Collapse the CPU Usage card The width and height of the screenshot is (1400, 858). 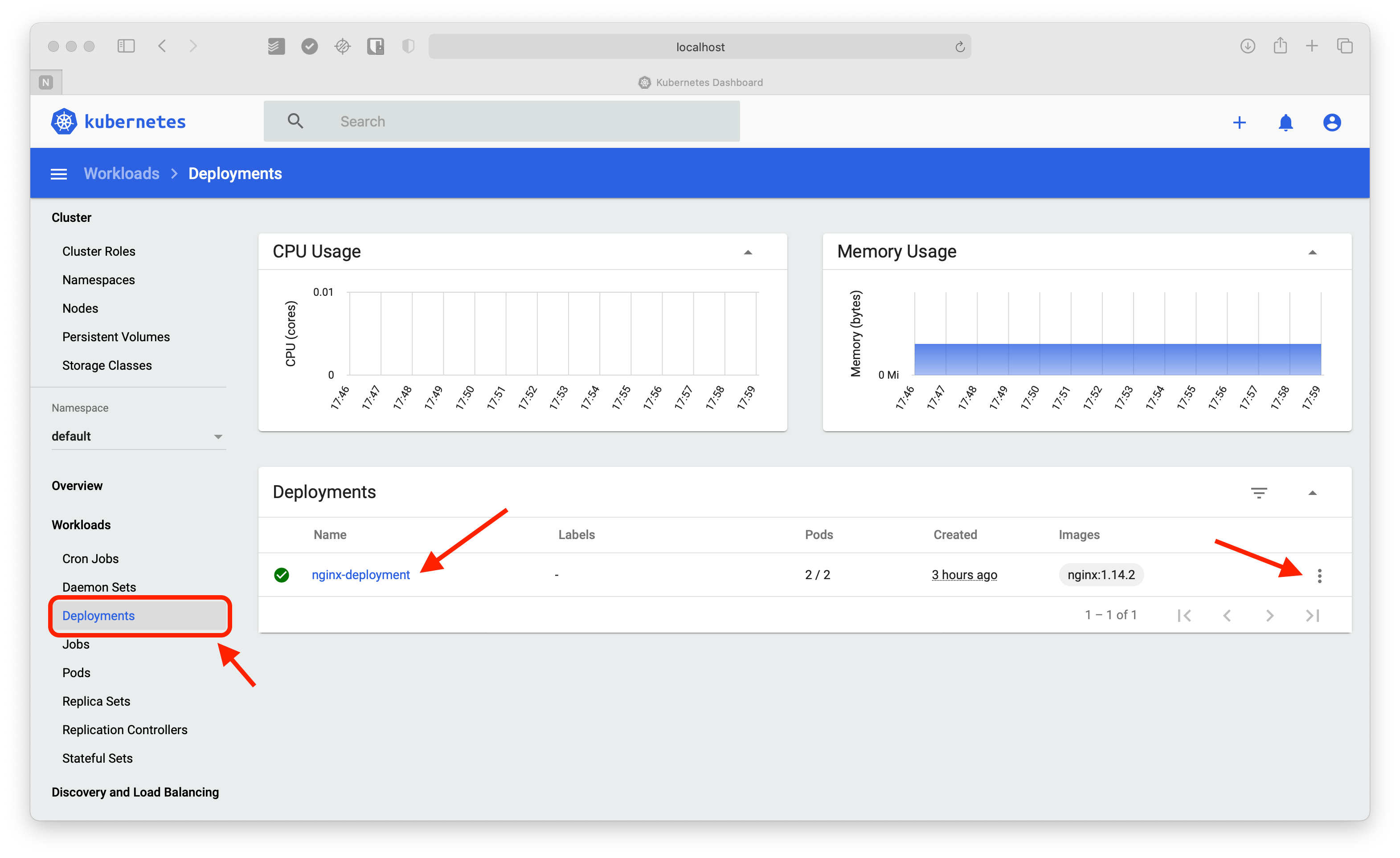[748, 252]
